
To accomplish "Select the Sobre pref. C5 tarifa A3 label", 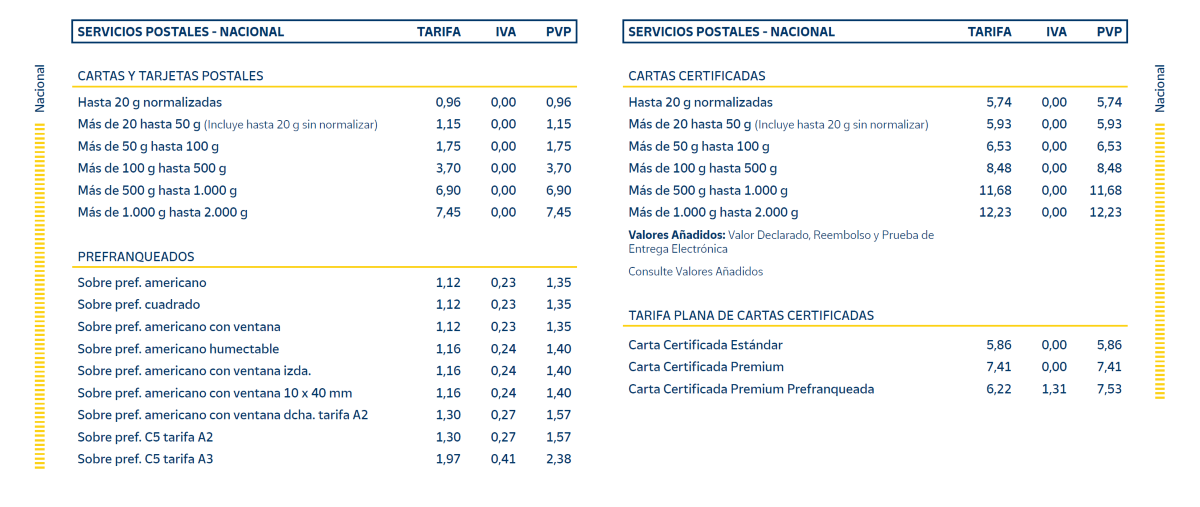I will pos(145,459).
